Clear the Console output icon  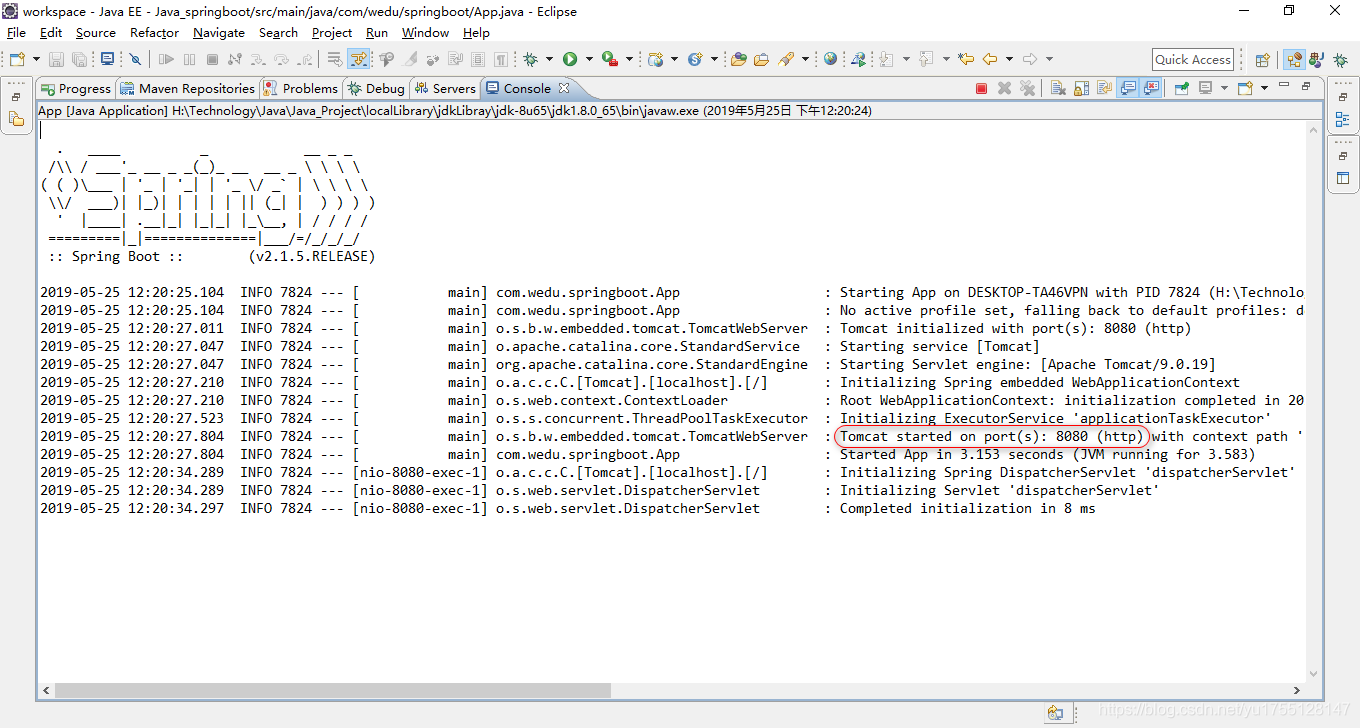(1058, 88)
